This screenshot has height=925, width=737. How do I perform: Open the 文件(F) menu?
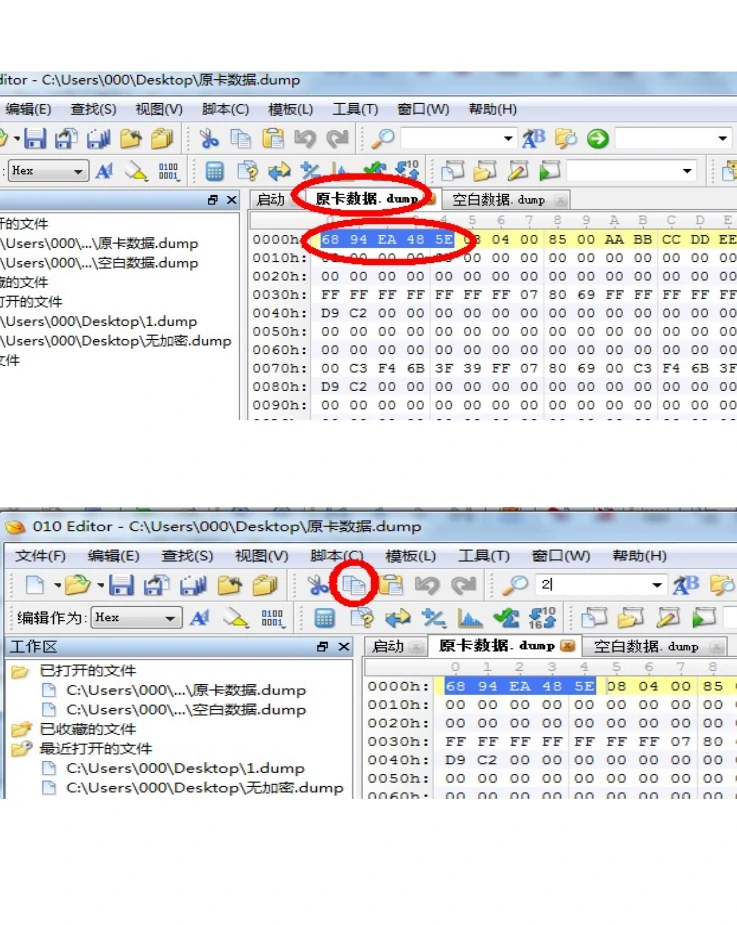pyautogui.click(x=40, y=556)
